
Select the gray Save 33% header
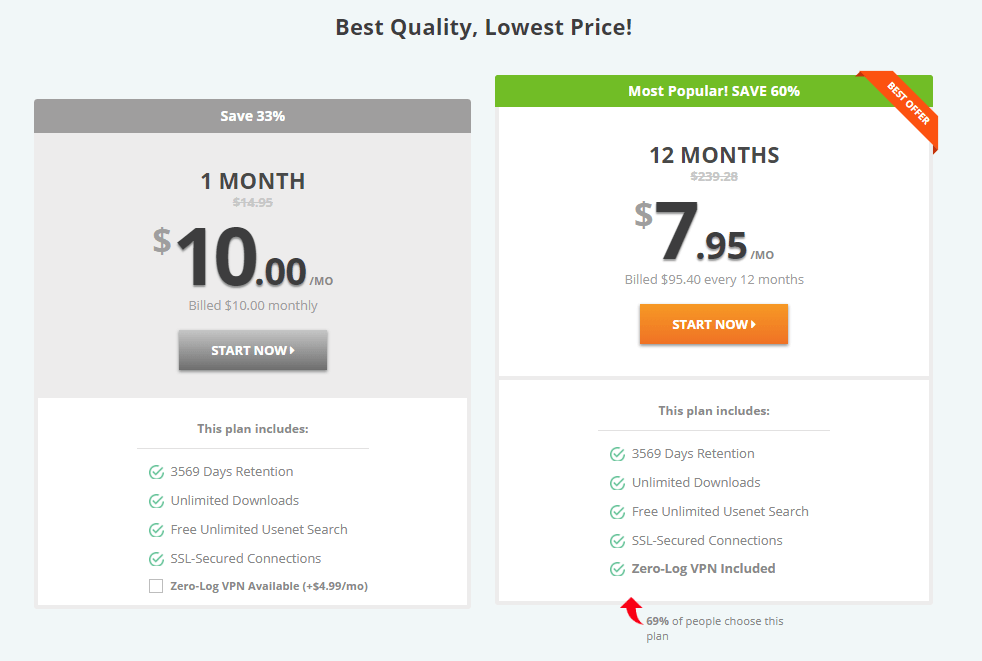(252, 116)
